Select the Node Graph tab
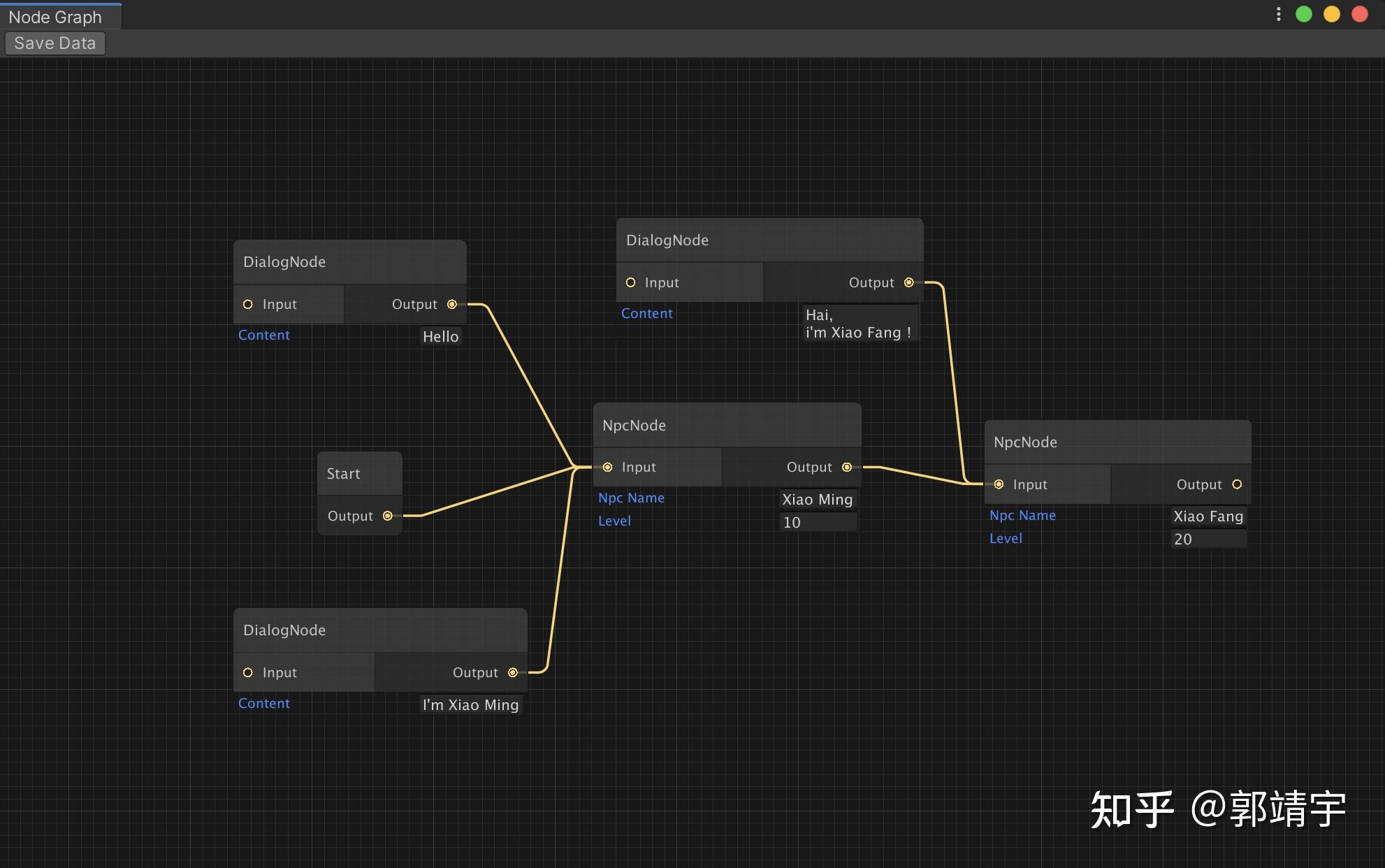The image size is (1385, 868). (56, 17)
